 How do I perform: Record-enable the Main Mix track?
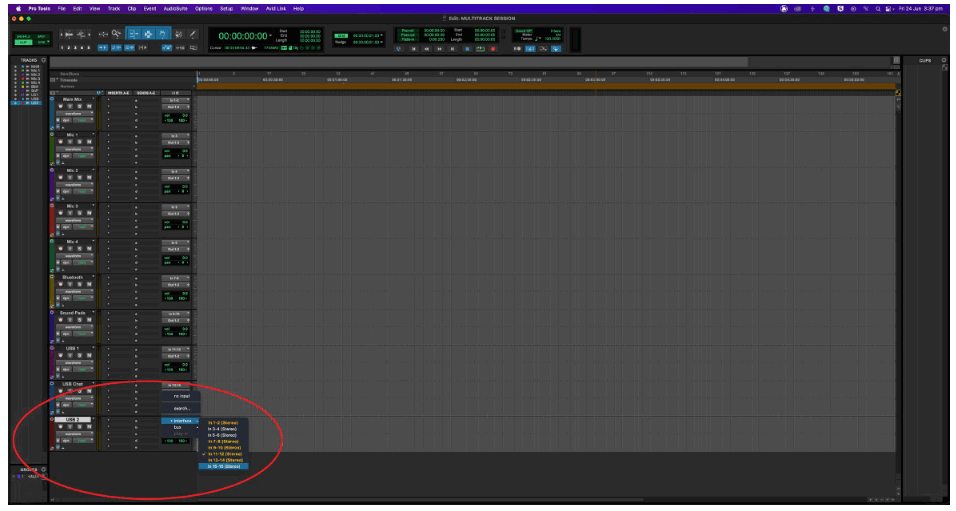[60, 106]
